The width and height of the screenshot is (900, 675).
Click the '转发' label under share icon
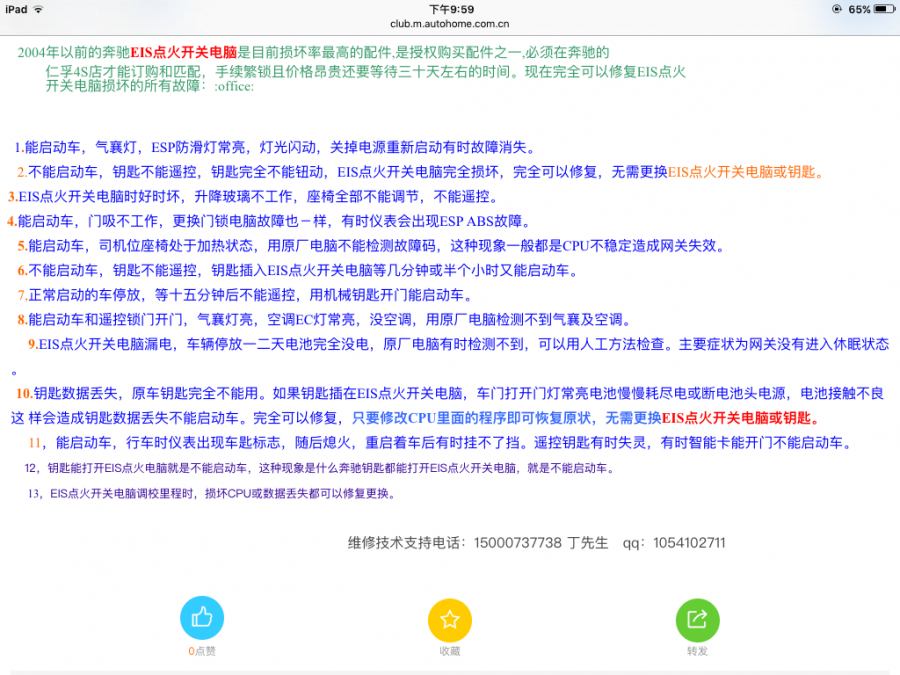point(697,651)
